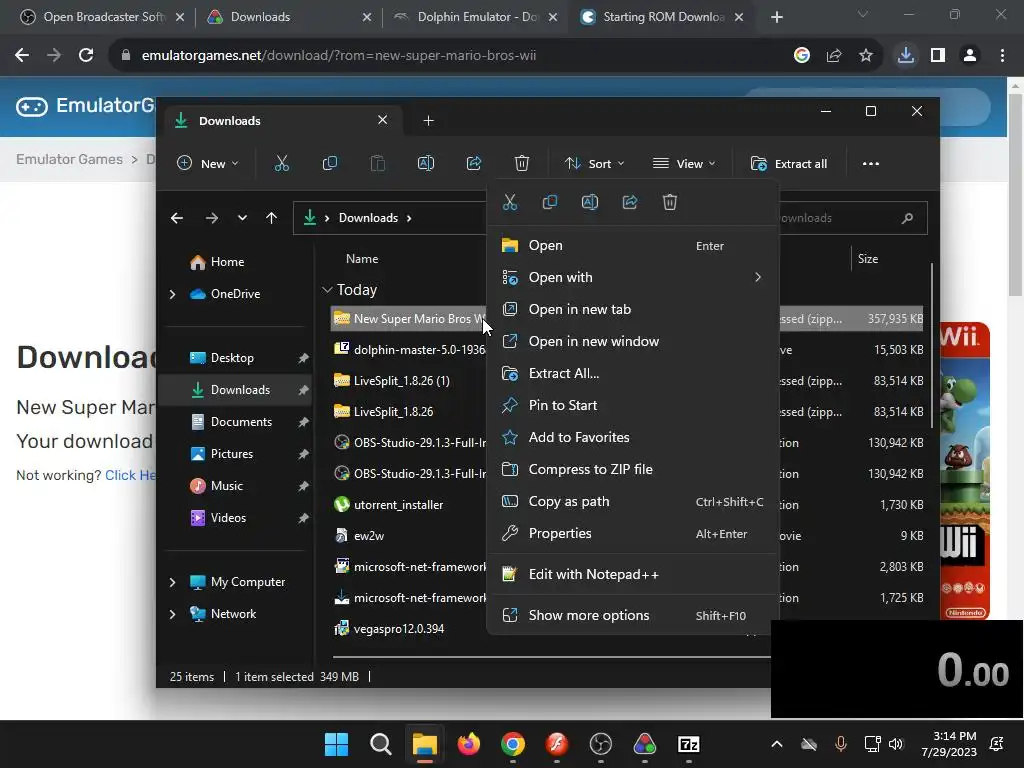The height and width of the screenshot is (768, 1024).
Task: Choose Edit with Notepad++
Action: (x=632, y=574)
